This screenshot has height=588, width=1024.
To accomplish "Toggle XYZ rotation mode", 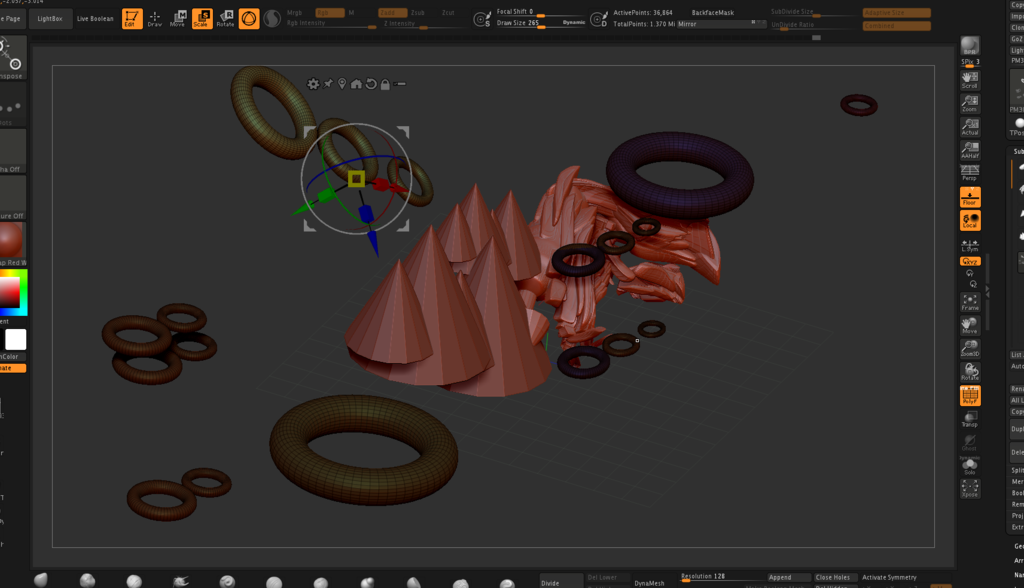I will 970,261.
